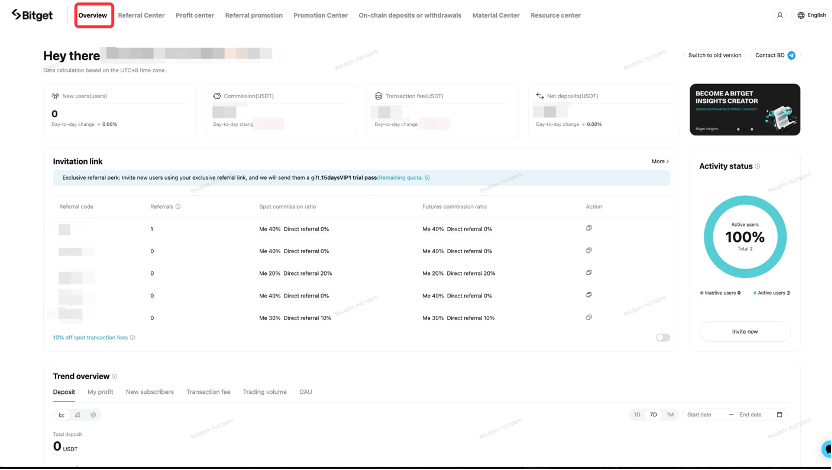Copy the first referral code link

click(x=589, y=228)
